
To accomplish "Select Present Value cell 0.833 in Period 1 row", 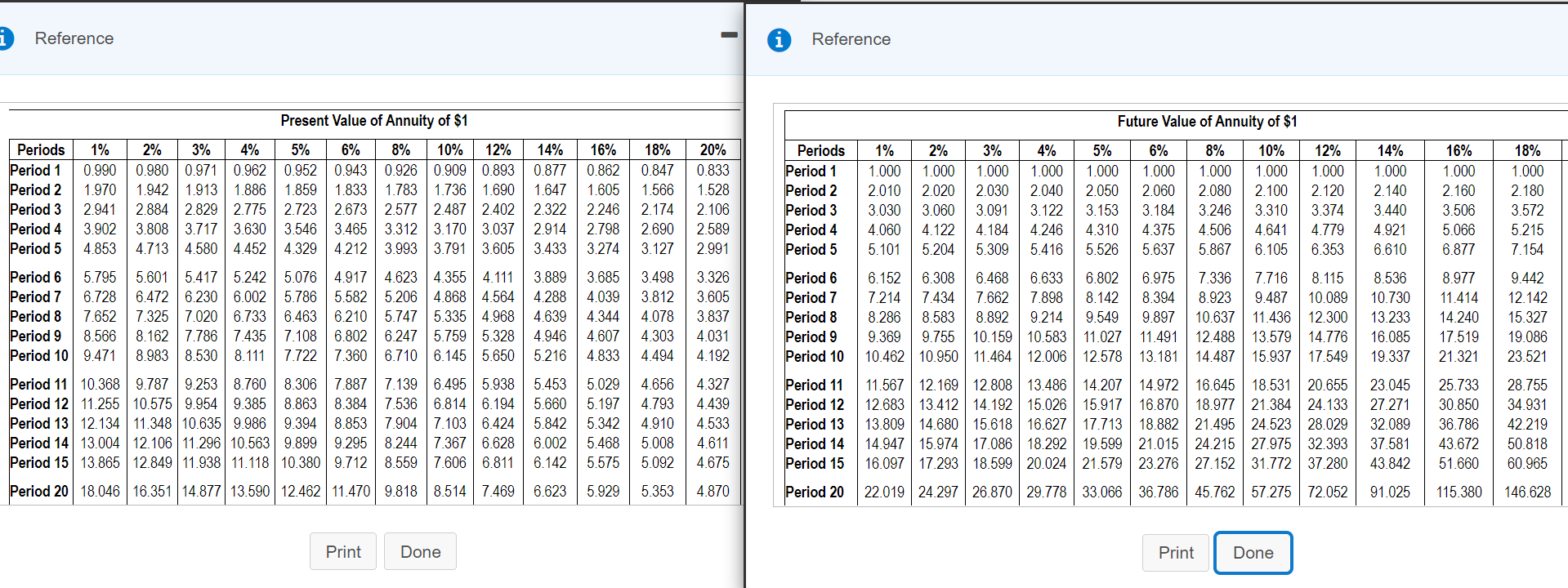I will point(713,170).
